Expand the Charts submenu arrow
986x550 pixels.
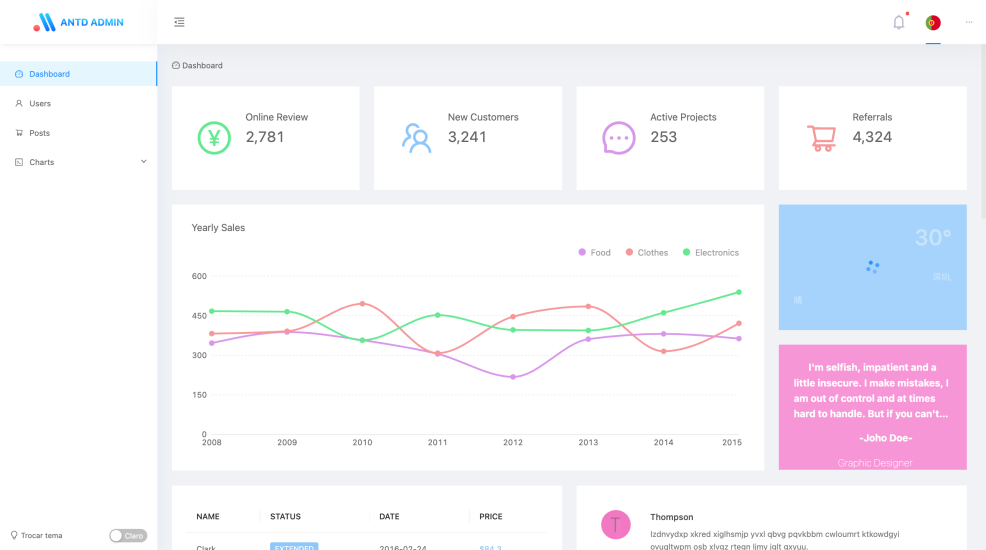(143, 162)
